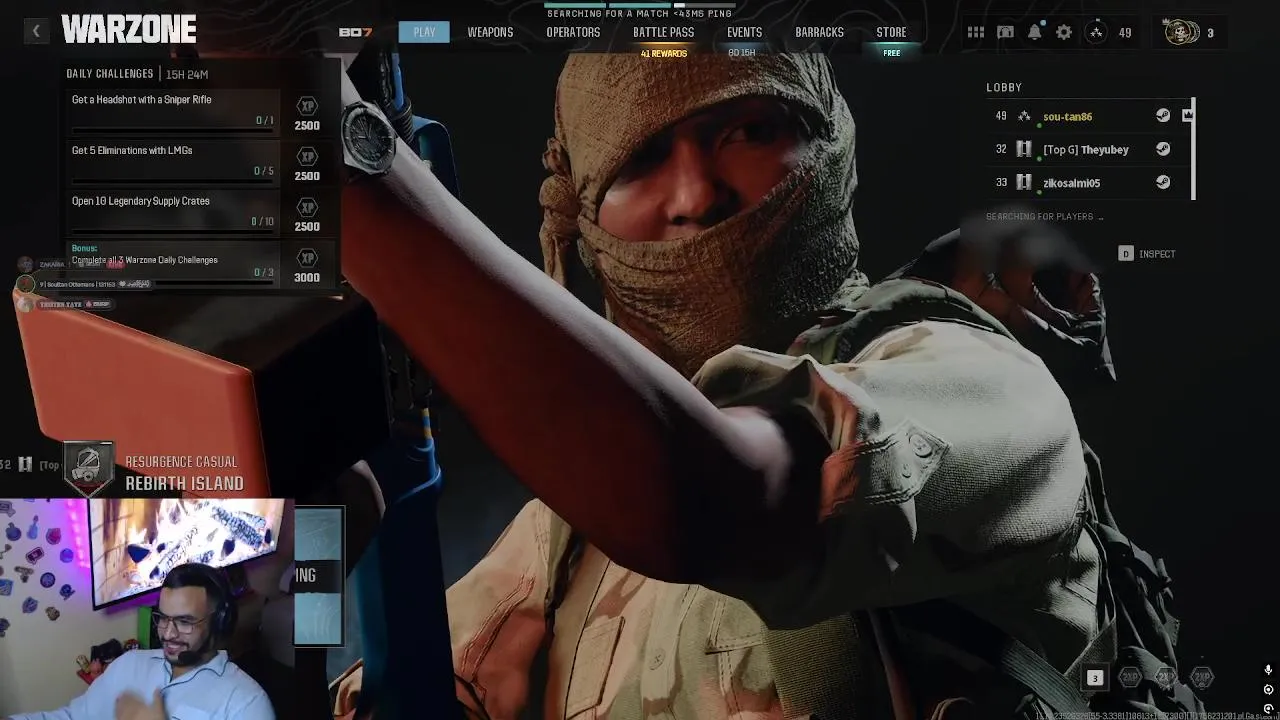Open 'Get a Headshot with a Sniper Rifle' challenge
The width and height of the screenshot is (1280, 720).
pyautogui.click(x=172, y=112)
